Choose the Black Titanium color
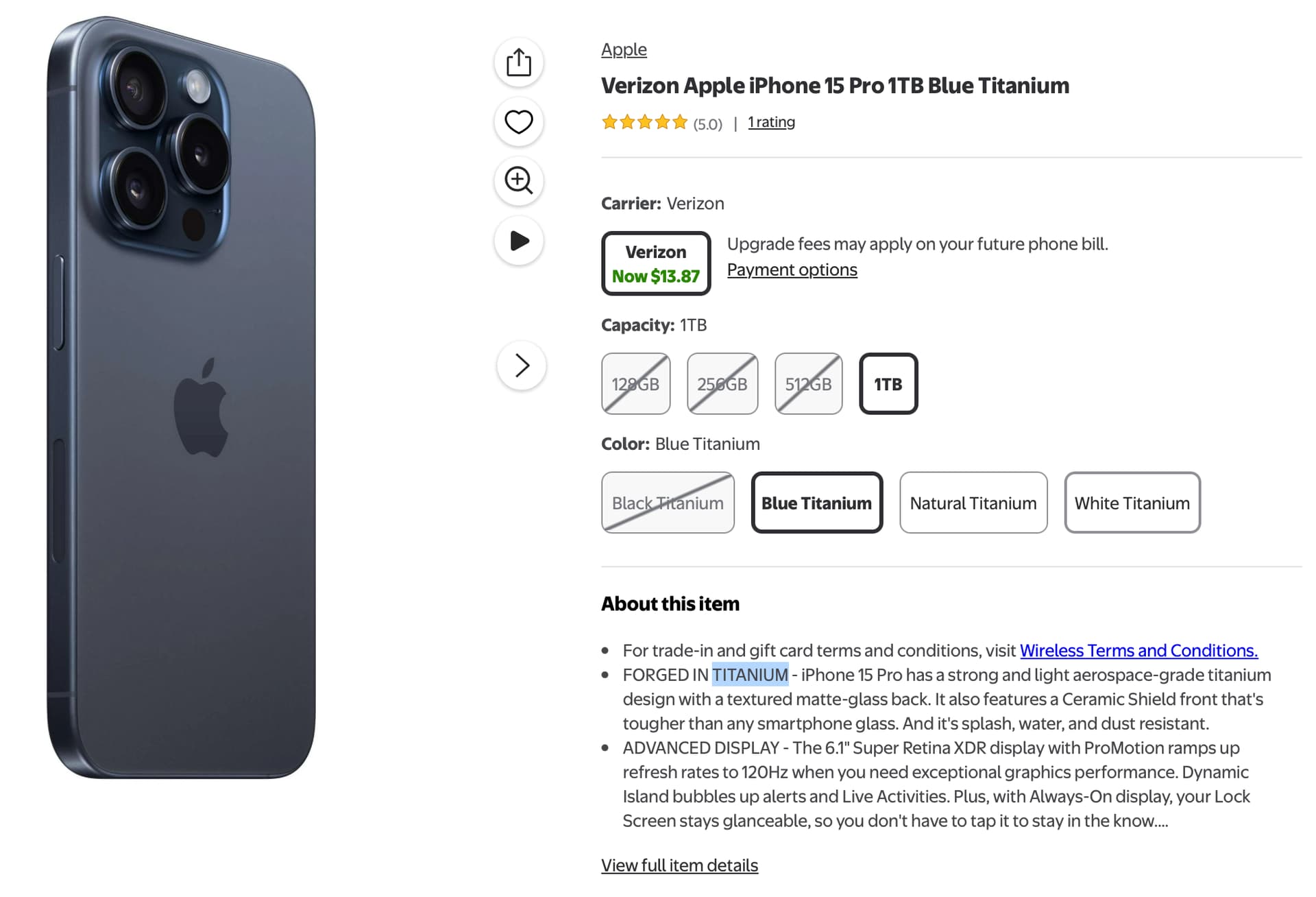 tap(668, 503)
